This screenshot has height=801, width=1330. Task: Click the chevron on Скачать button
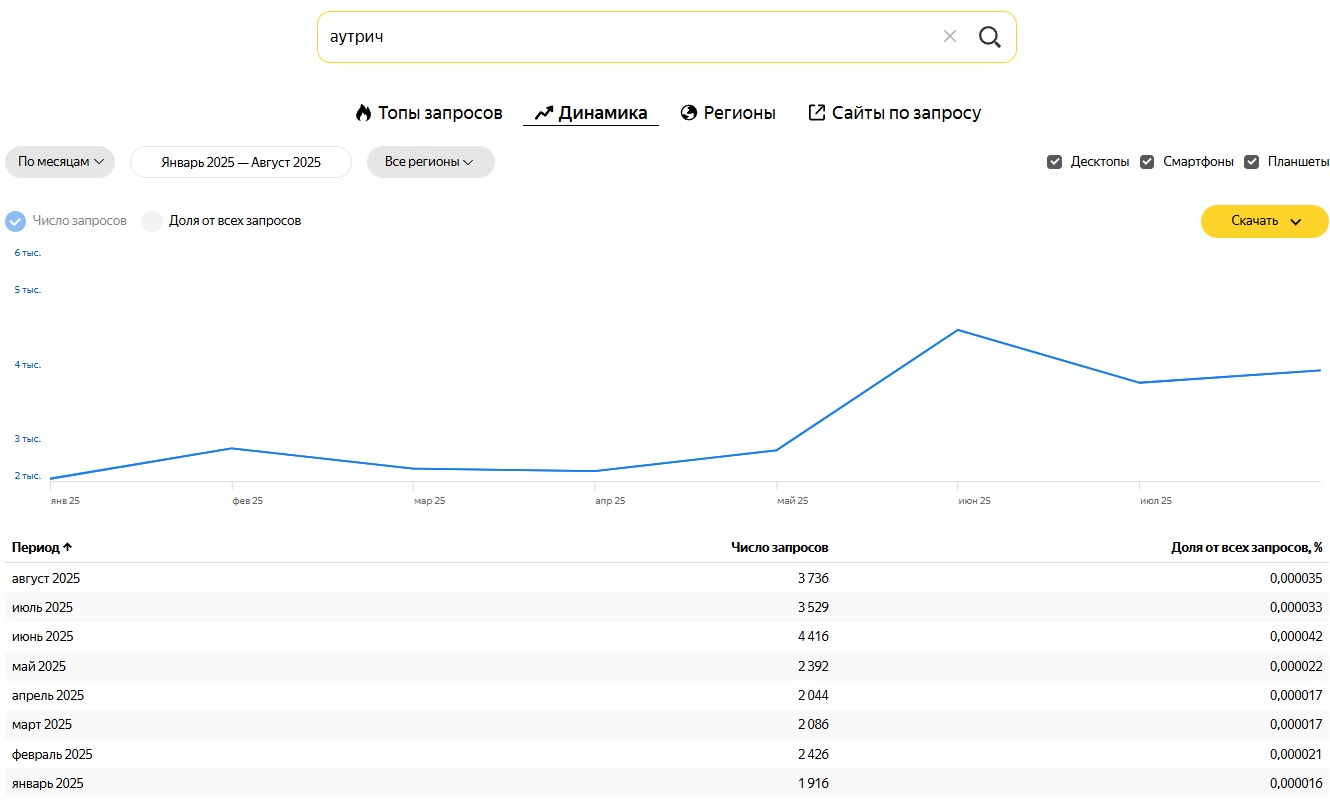click(x=1296, y=222)
